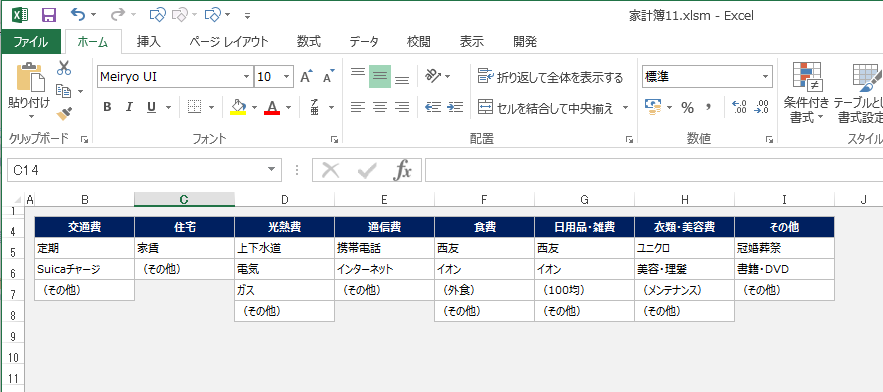This screenshot has width=883, height=392.
Task: Toggle Italic formatting
Action: point(129,107)
